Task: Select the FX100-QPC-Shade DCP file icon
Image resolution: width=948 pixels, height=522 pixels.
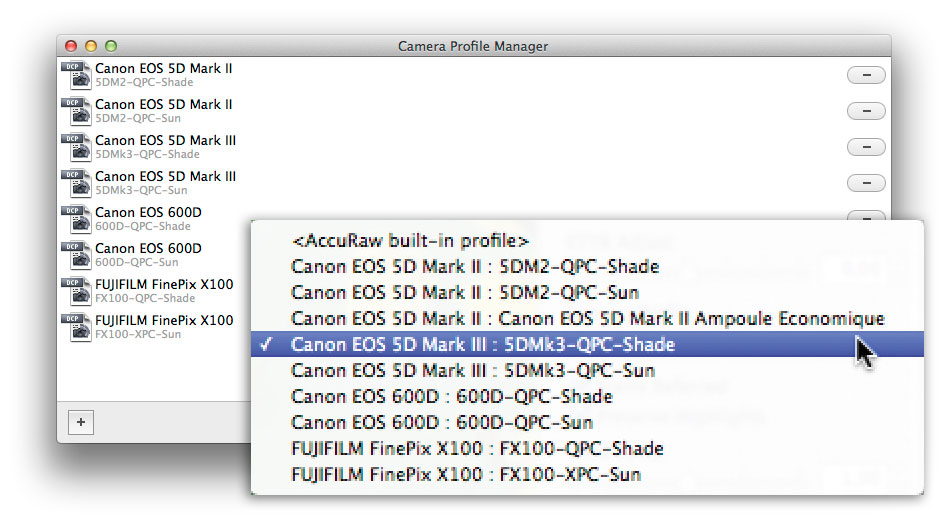Action: pos(76,291)
